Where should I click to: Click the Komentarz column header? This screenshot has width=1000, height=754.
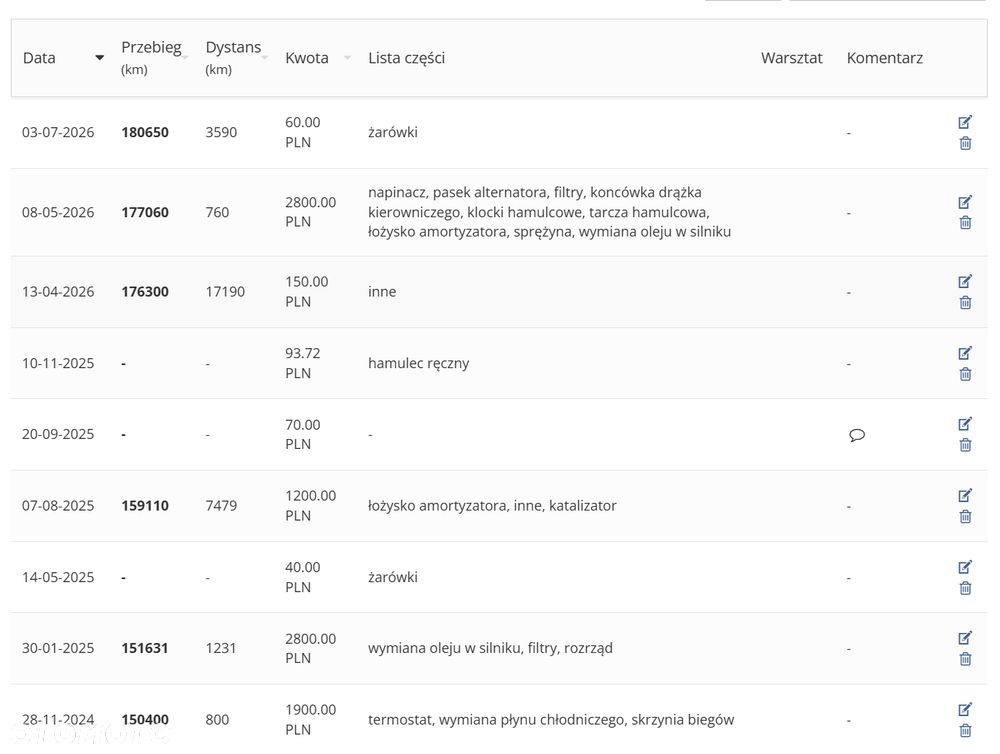(x=885, y=58)
